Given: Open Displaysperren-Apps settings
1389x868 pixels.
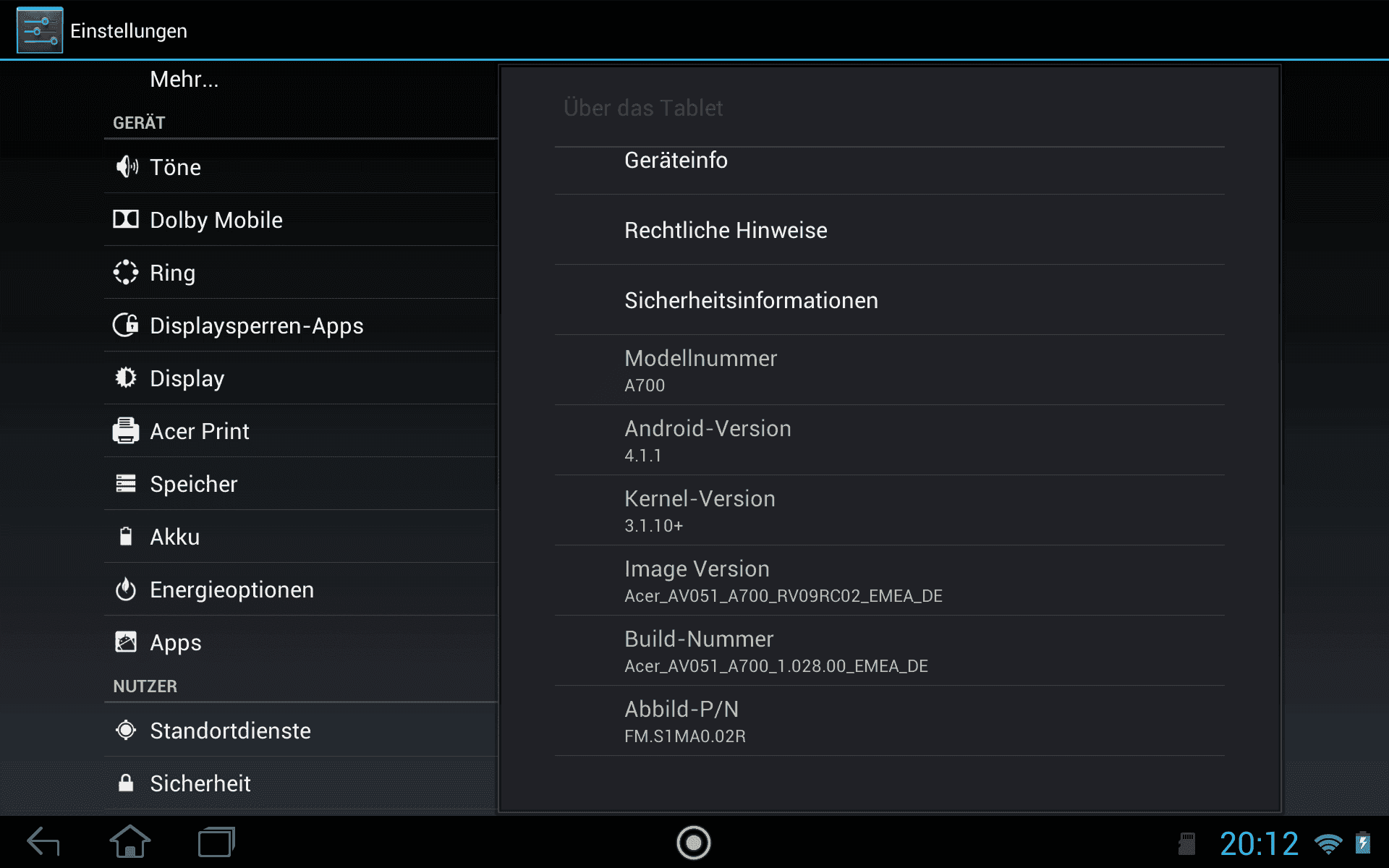Looking at the screenshot, I should [x=301, y=325].
